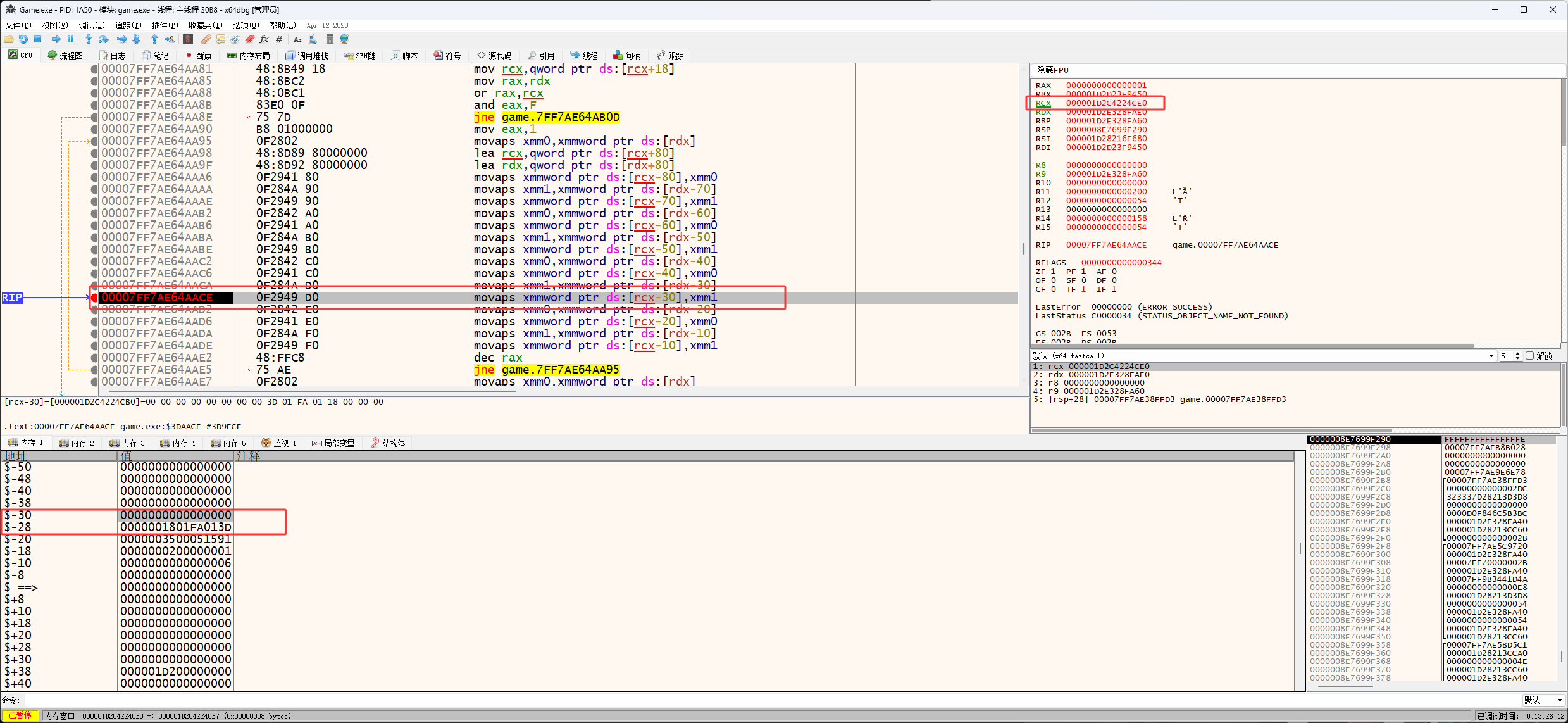Image resolution: width=1568 pixels, height=723 pixels.
Task: Open the x64 fastcall calling convention dropdown
Action: [1491, 356]
